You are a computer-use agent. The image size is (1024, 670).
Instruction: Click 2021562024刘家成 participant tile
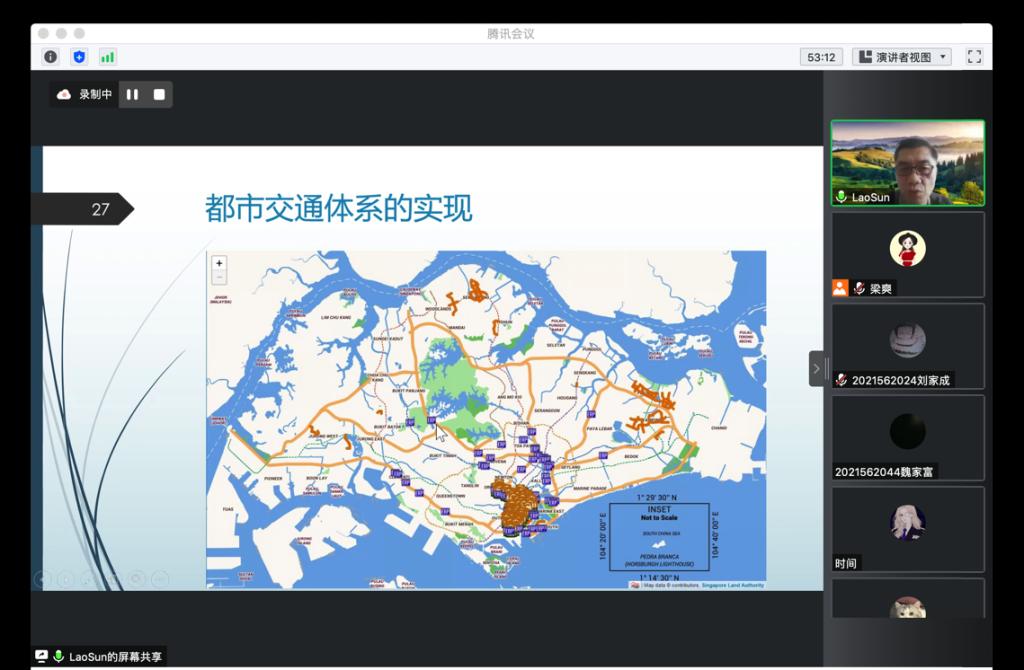[907, 346]
